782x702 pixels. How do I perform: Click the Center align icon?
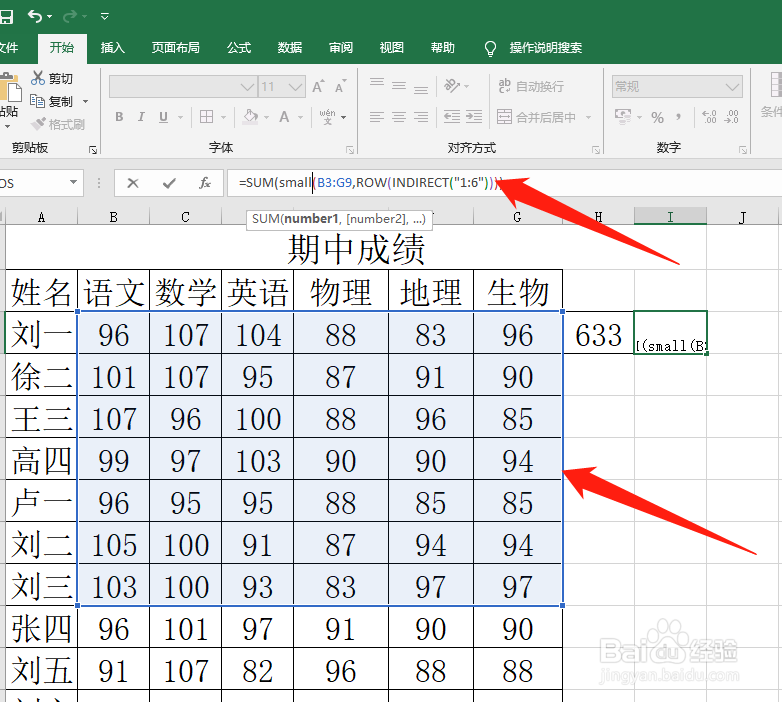click(399, 117)
